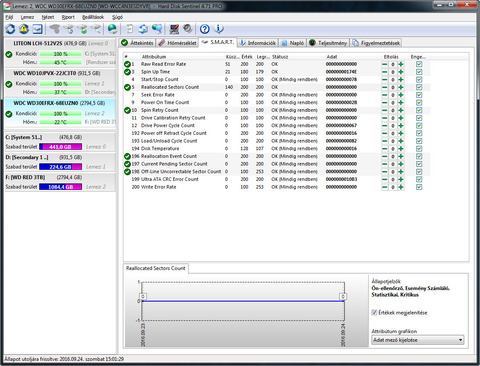Increase offset for Reallocated Sectors Count

(x=401, y=87)
